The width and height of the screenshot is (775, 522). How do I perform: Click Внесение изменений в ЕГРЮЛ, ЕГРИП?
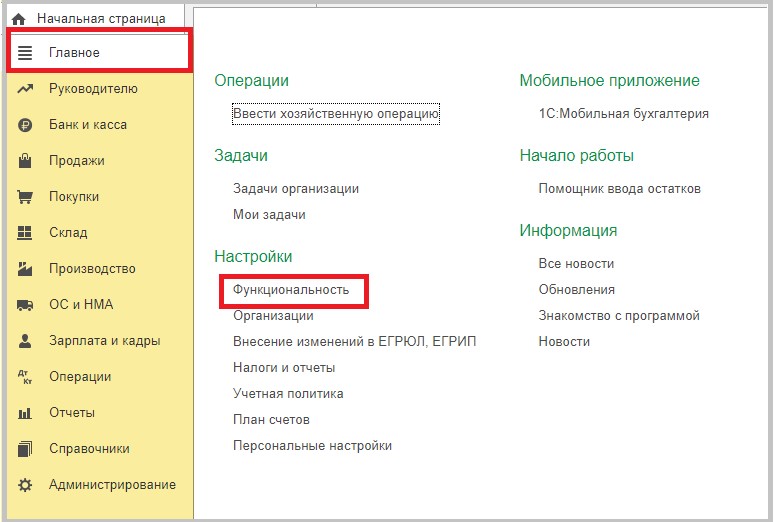click(x=354, y=342)
